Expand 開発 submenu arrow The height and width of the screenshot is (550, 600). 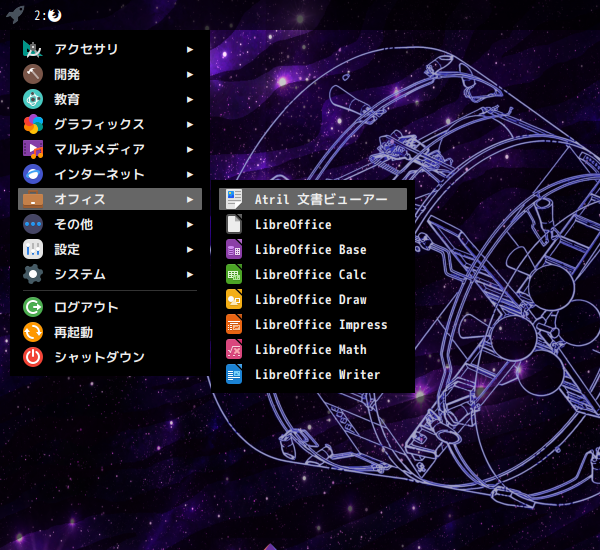190,74
